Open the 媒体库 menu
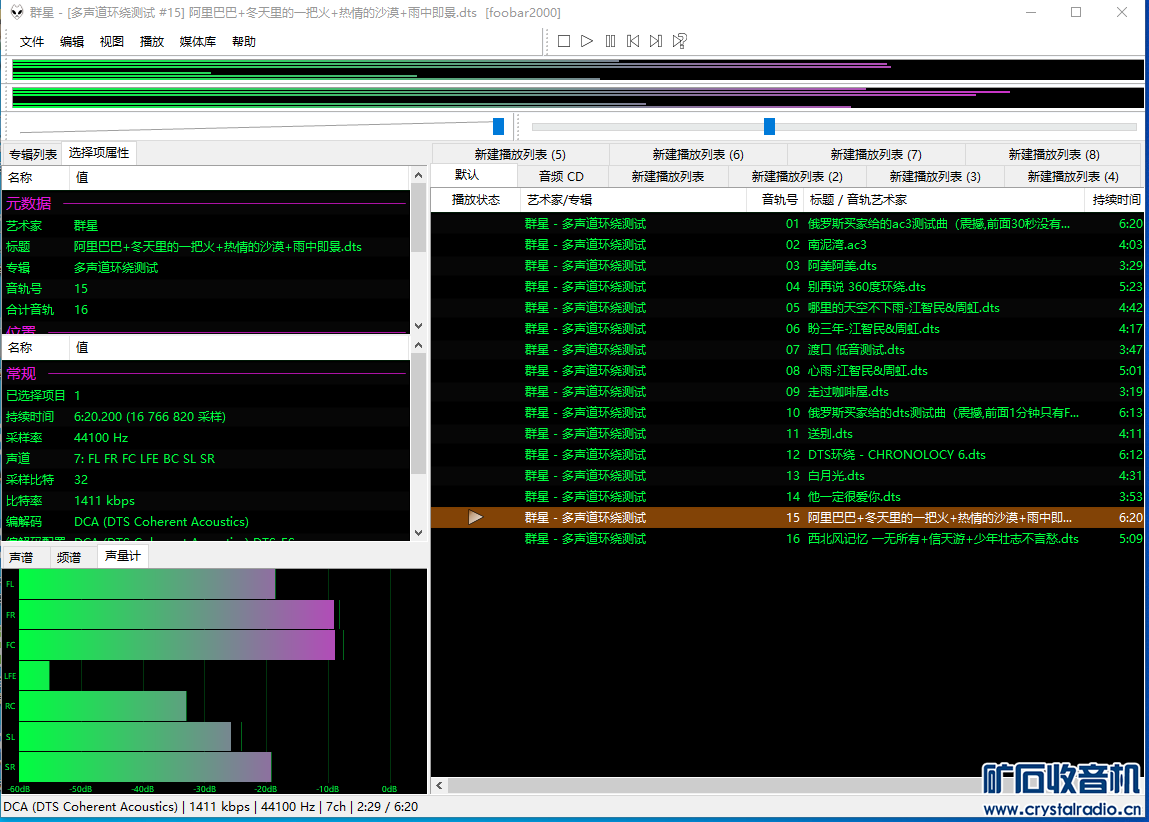 click(x=198, y=42)
